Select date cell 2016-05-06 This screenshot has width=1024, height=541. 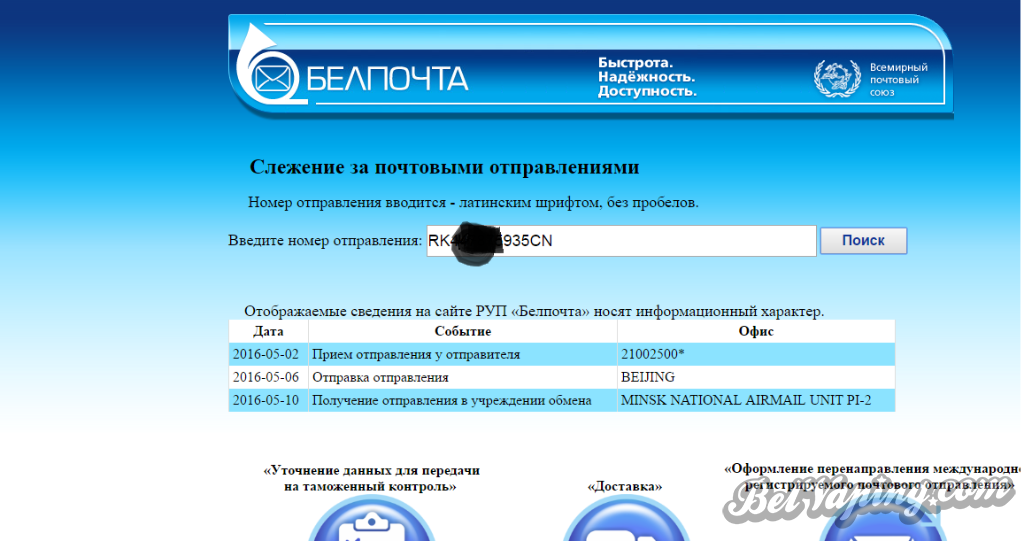[268, 377]
